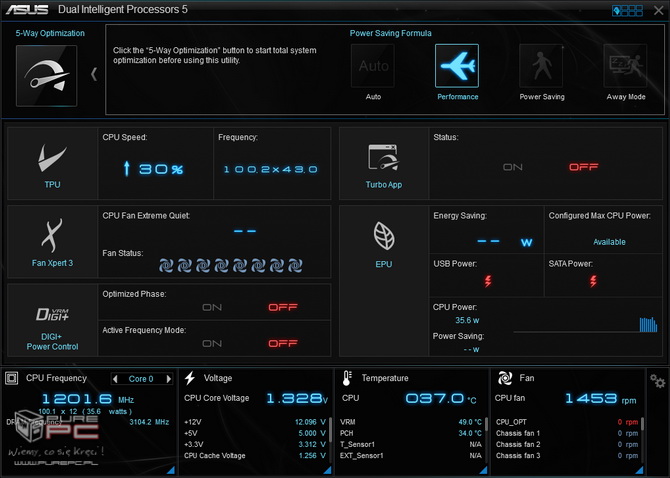670x478 pixels.
Task: Click the Temperature list scrollbar
Action: coord(486,438)
